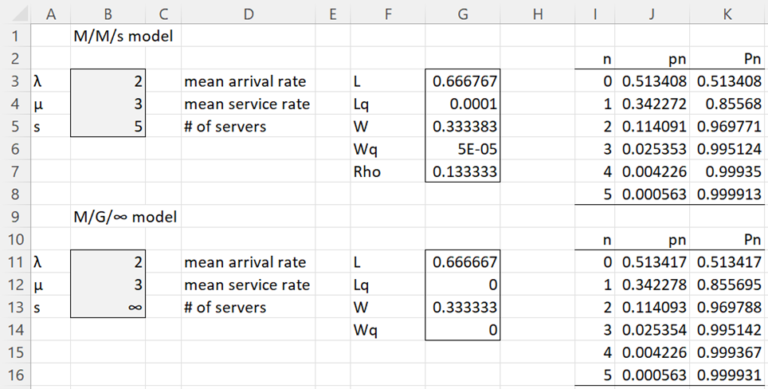Select row header 8

tap(15, 194)
